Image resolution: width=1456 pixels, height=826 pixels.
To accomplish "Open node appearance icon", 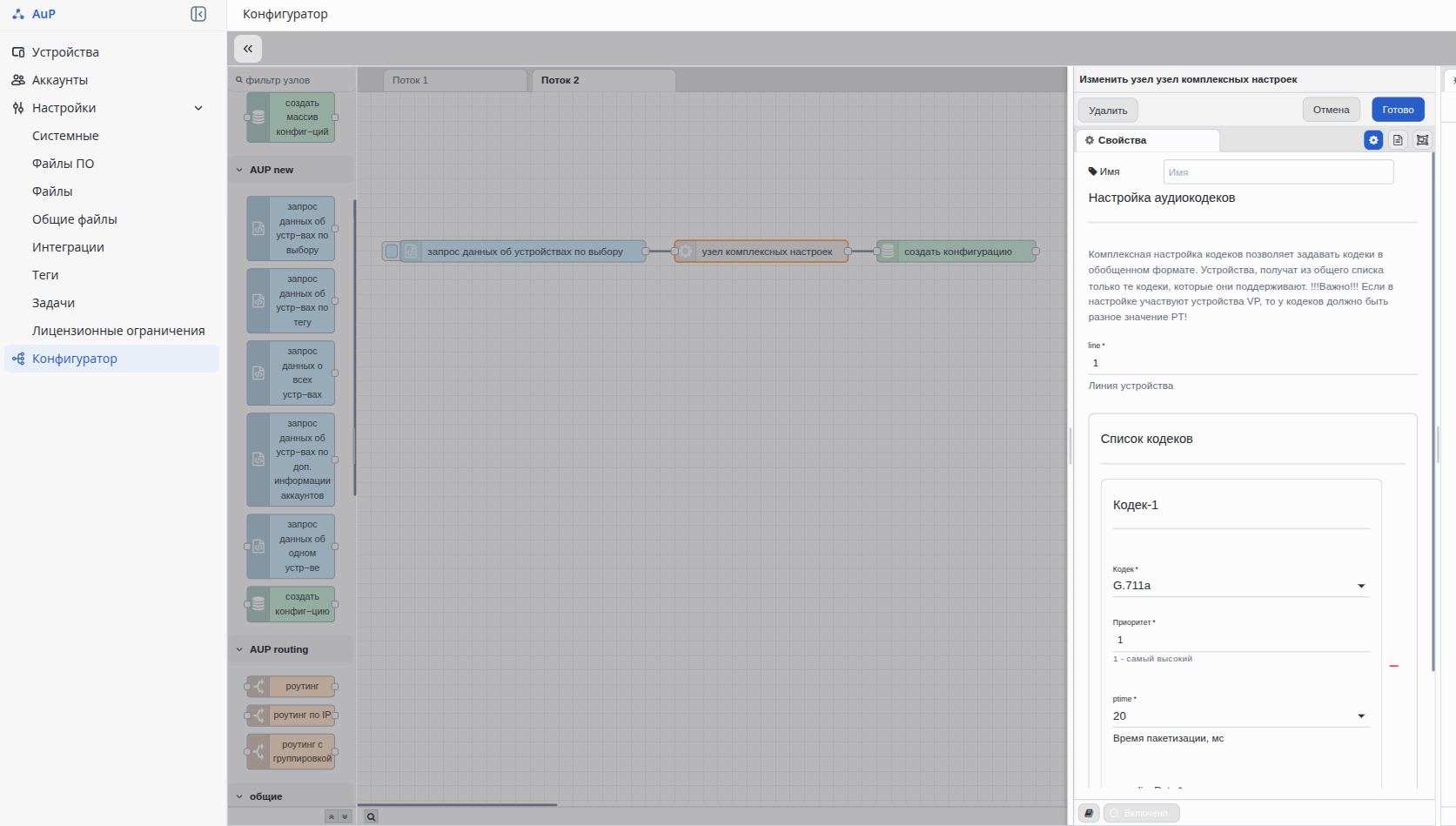I will [1422, 140].
